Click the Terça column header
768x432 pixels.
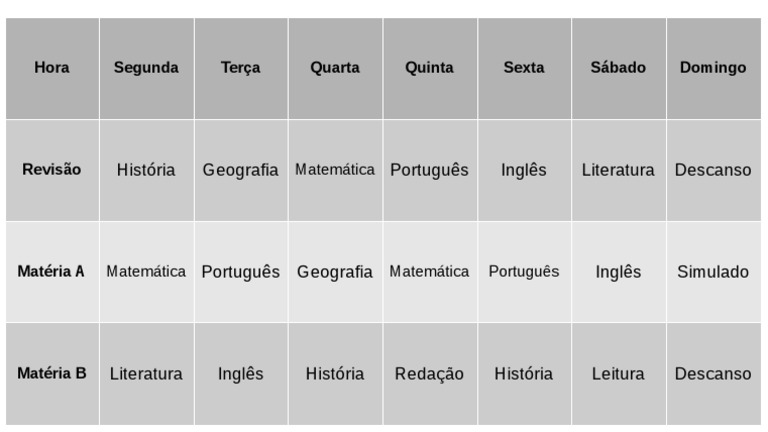tap(241, 68)
